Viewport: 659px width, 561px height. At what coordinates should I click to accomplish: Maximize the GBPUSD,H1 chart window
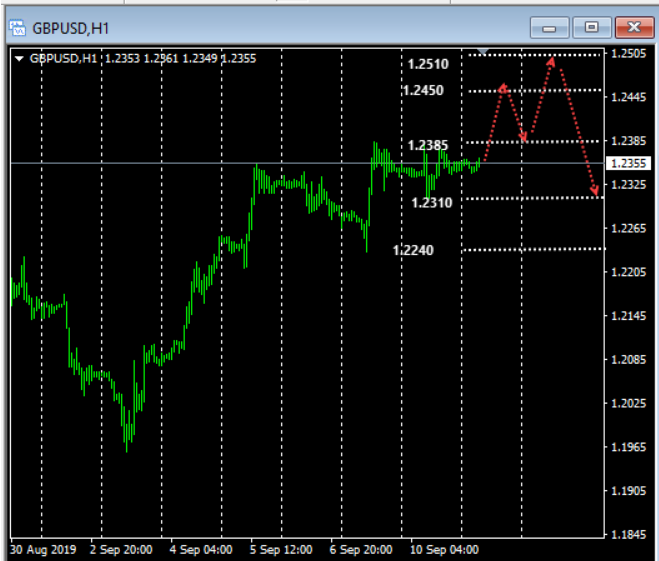click(592, 28)
